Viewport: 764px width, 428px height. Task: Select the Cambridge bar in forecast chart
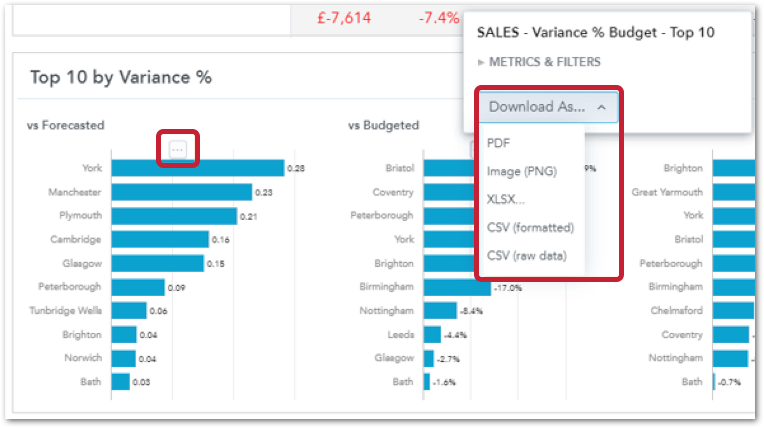[x=160, y=240]
